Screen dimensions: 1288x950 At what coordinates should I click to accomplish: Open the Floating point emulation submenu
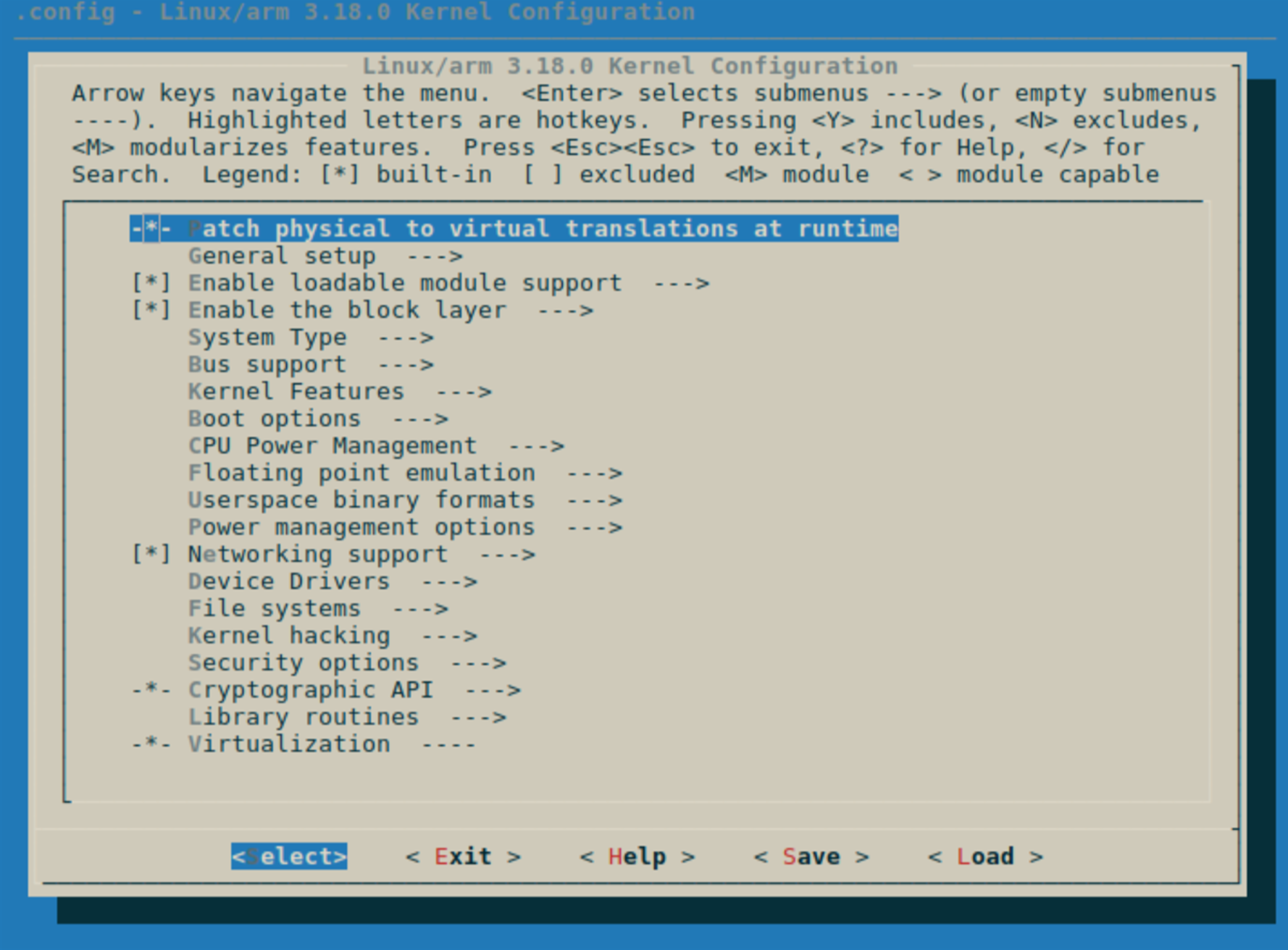point(405,474)
